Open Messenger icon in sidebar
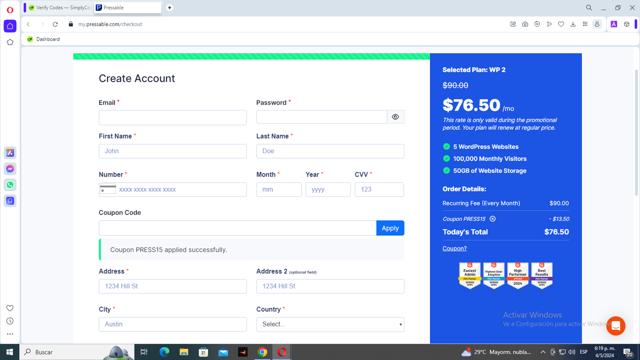 [10, 169]
